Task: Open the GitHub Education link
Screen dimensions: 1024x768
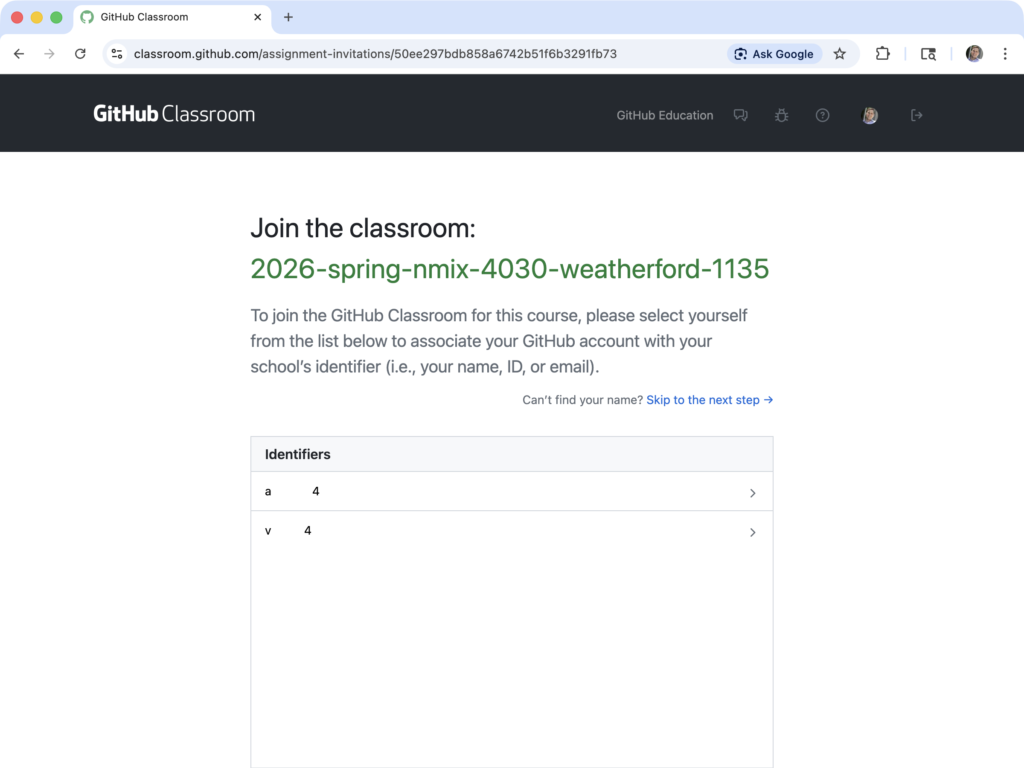Action: (x=664, y=115)
